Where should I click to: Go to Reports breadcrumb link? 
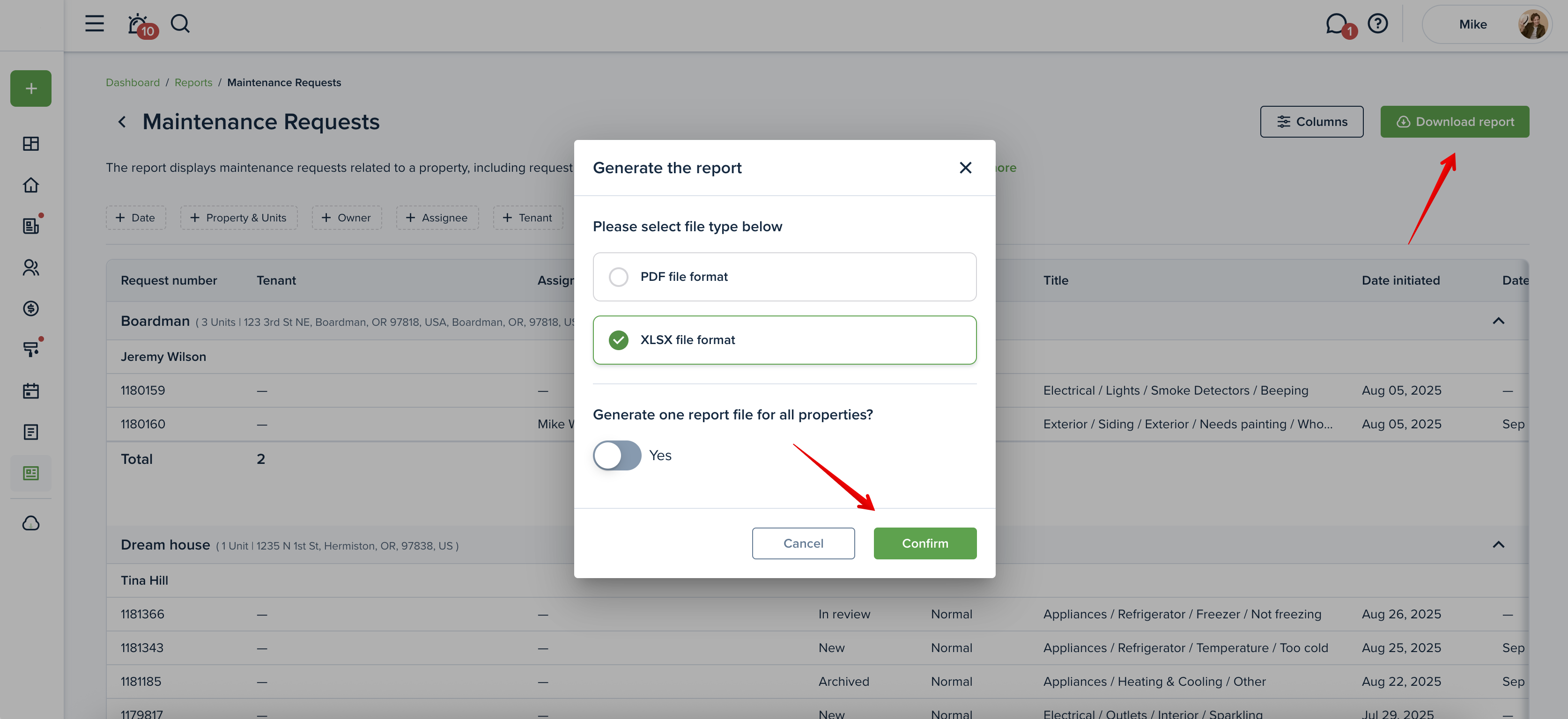tap(193, 83)
